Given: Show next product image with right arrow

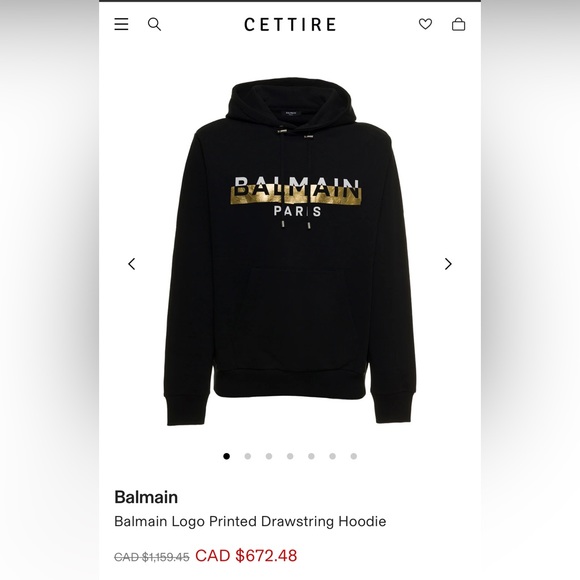Looking at the screenshot, I should (448, 264).
